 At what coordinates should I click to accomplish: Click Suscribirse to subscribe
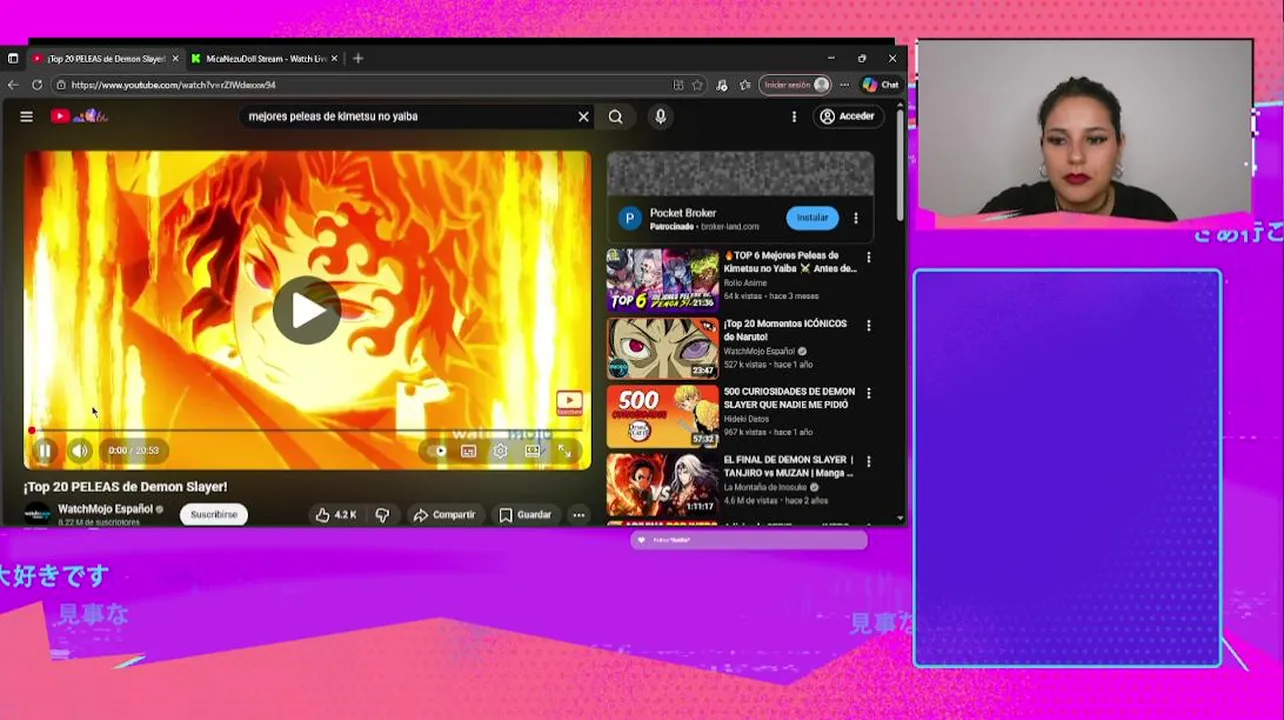(214, 515)
